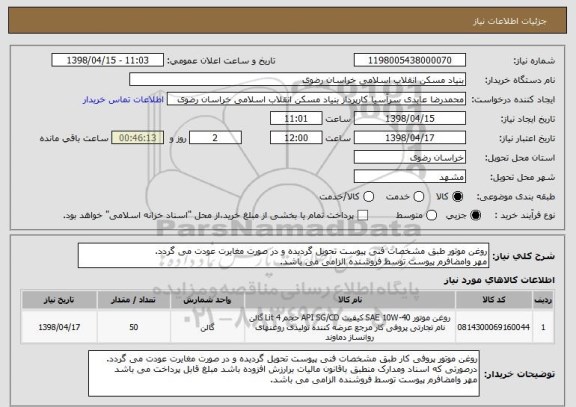Click the creation time field 11:01
The width and height of the screenshot is (576, 407).
[x=296, y=119]
